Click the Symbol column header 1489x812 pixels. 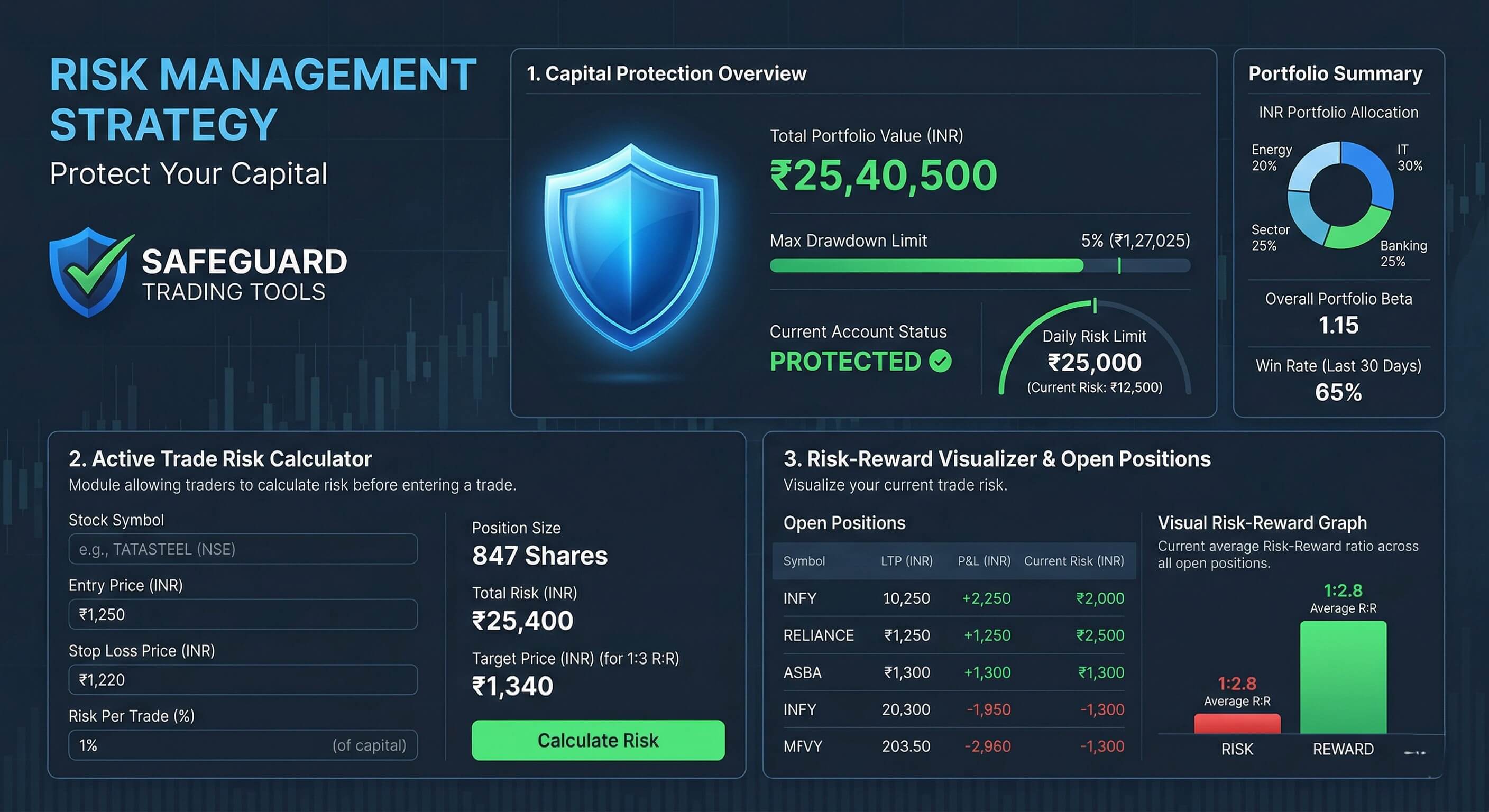[x=804, y=560]
